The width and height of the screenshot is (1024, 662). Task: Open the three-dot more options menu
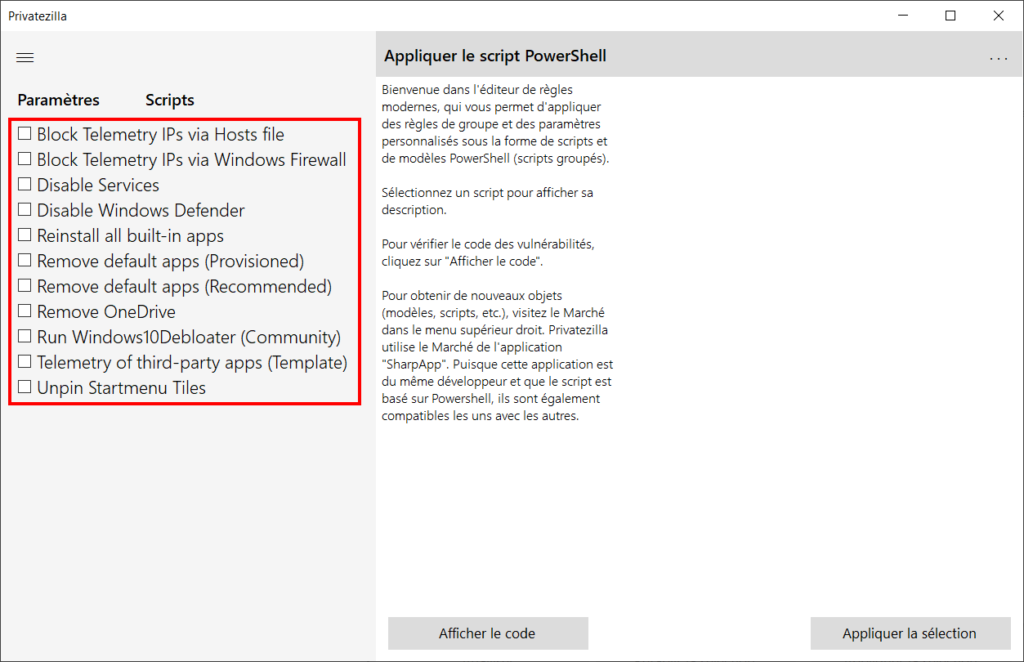coord(998,59)
